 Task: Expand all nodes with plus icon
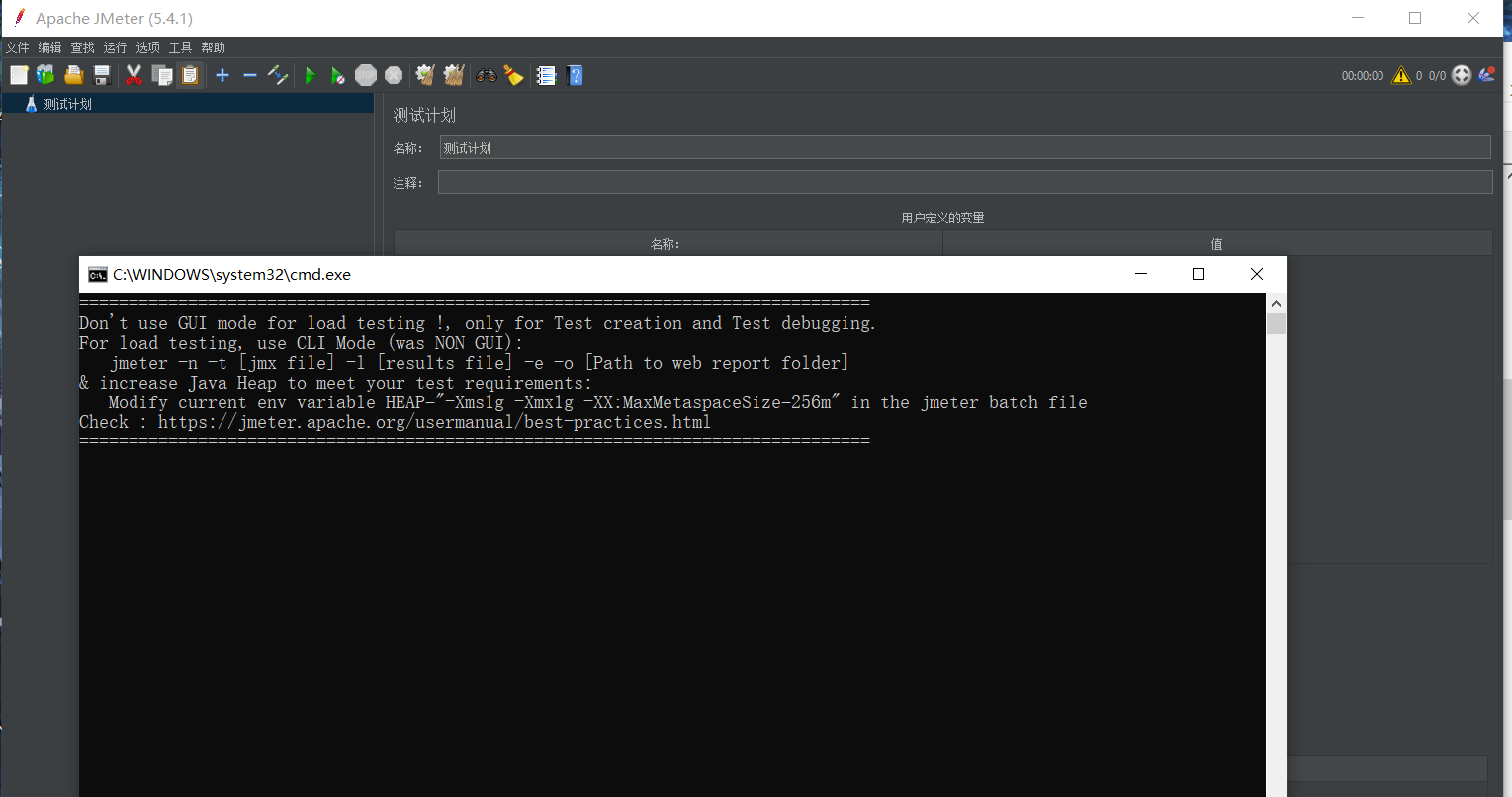click(x=222, y=75)
